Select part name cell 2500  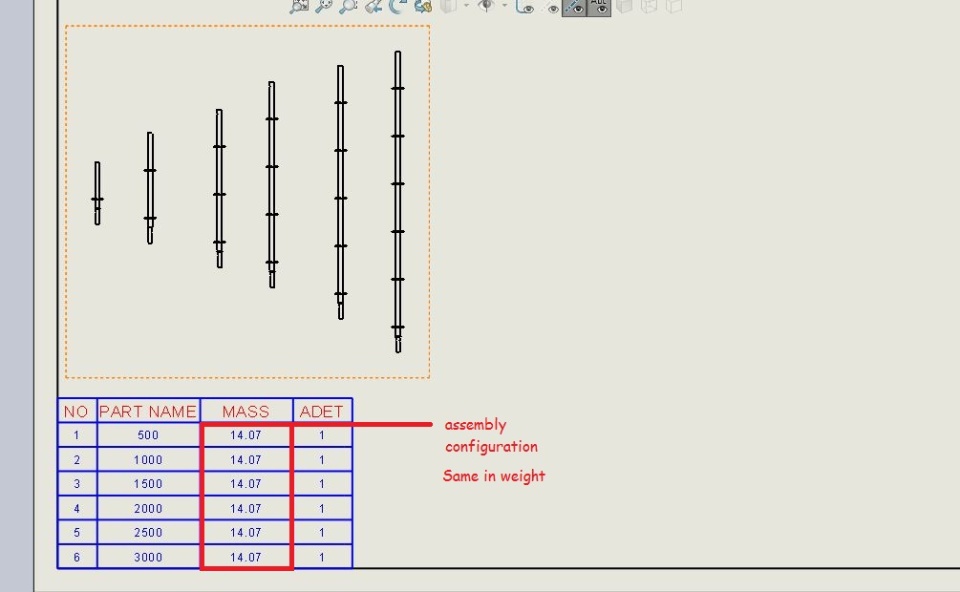(148, 533)
